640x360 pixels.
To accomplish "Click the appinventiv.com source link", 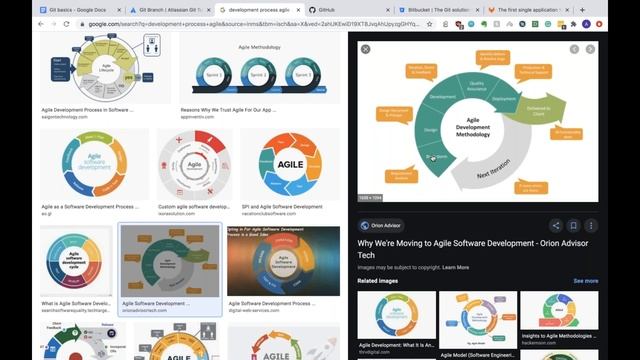I will pos(197,117).
